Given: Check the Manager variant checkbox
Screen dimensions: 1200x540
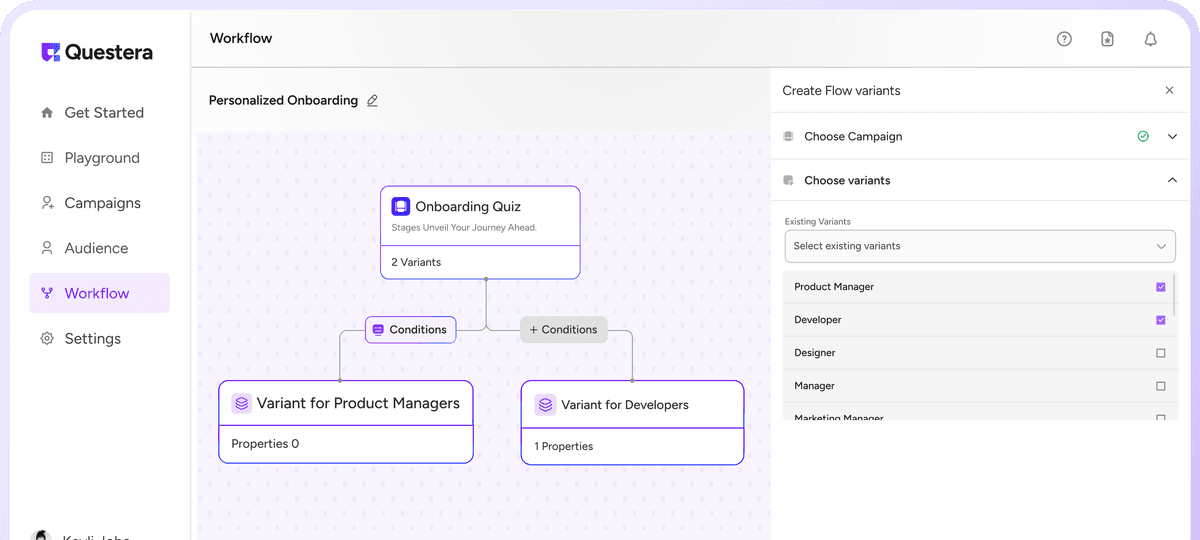Looking at the screenshot, I should [1161, 386].
